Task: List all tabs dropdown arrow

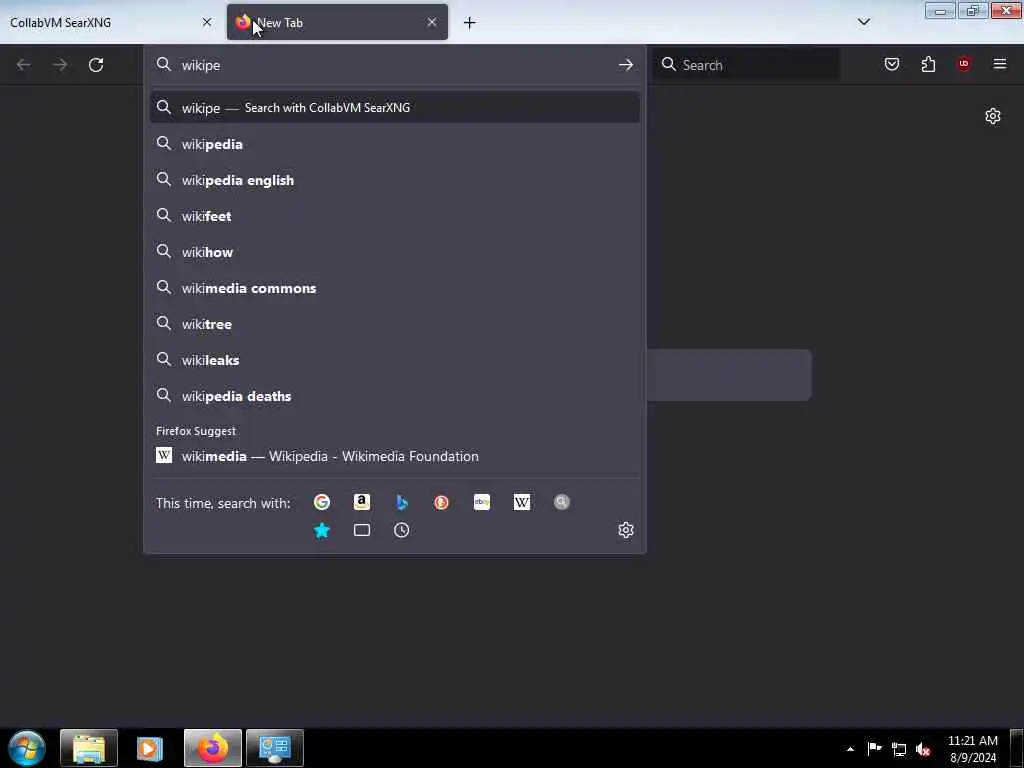Action: coord(864,22)
